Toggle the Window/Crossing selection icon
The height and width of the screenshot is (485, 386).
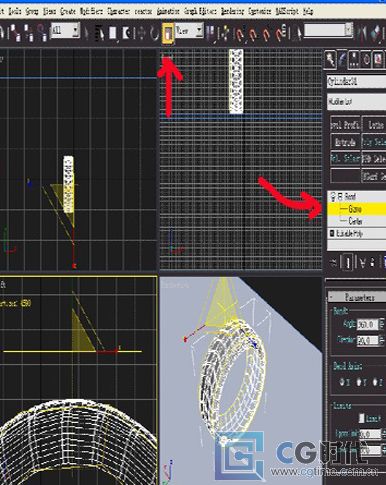[126, 33]
